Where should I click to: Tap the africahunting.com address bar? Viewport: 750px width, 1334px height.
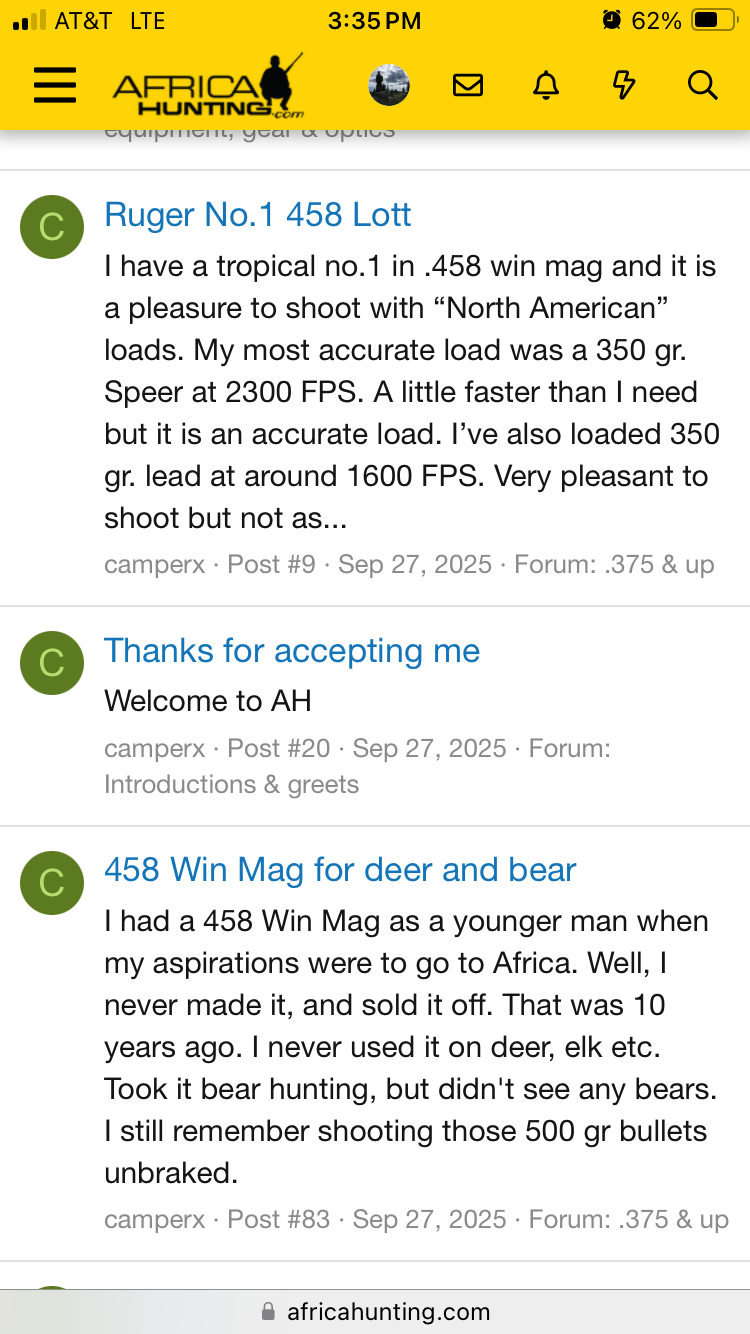coord(375,1311)
